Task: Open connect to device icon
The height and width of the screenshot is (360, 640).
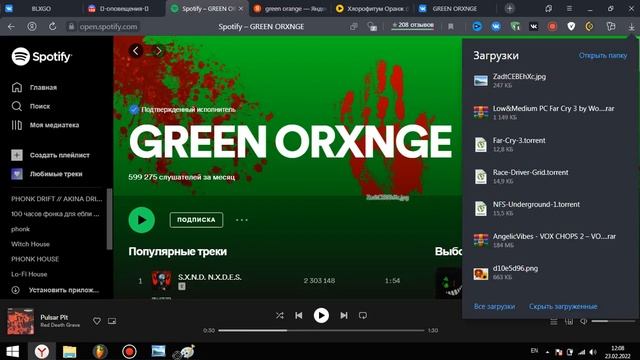Action: [569, 322]
